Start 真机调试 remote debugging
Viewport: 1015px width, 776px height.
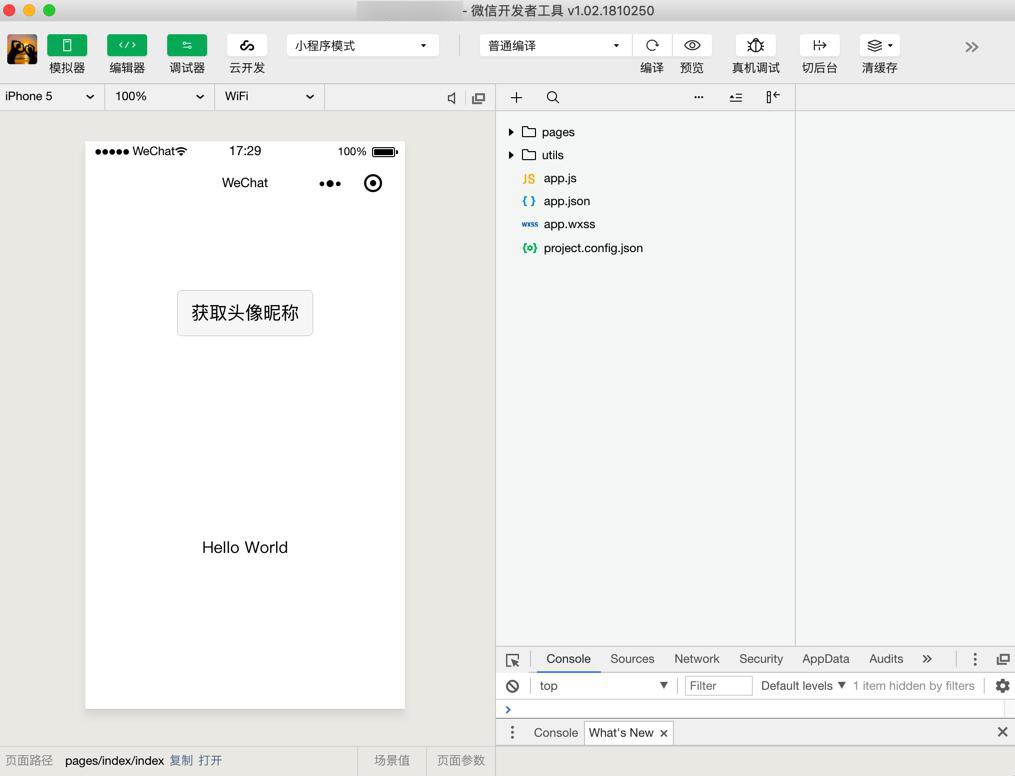[755, 45]
